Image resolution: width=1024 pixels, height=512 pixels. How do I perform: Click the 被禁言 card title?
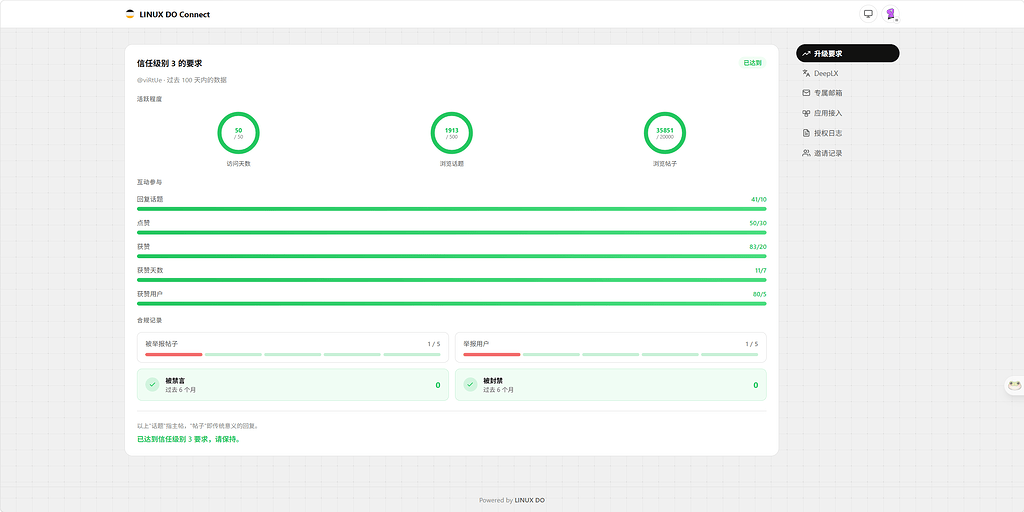click(x=175, y=380)
